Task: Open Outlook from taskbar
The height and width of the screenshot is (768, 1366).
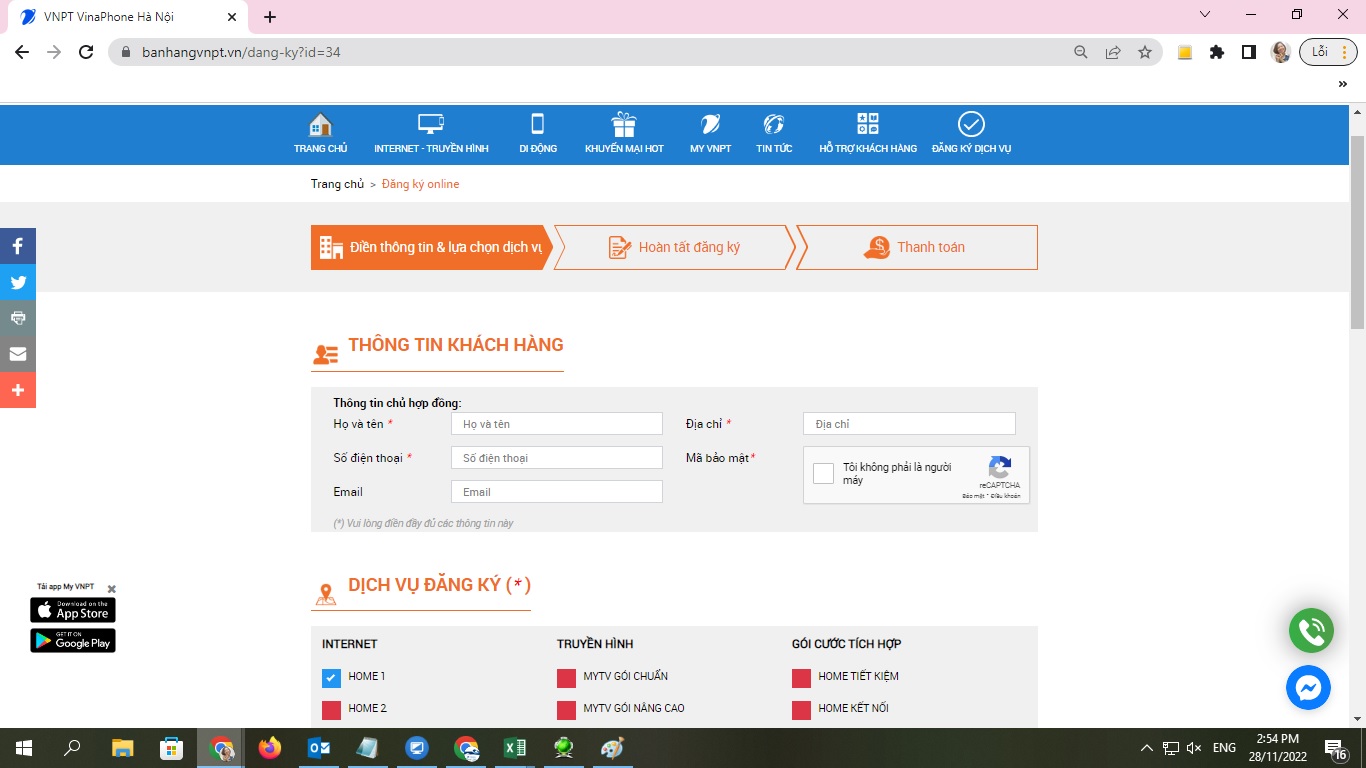Action: [319, 748]
